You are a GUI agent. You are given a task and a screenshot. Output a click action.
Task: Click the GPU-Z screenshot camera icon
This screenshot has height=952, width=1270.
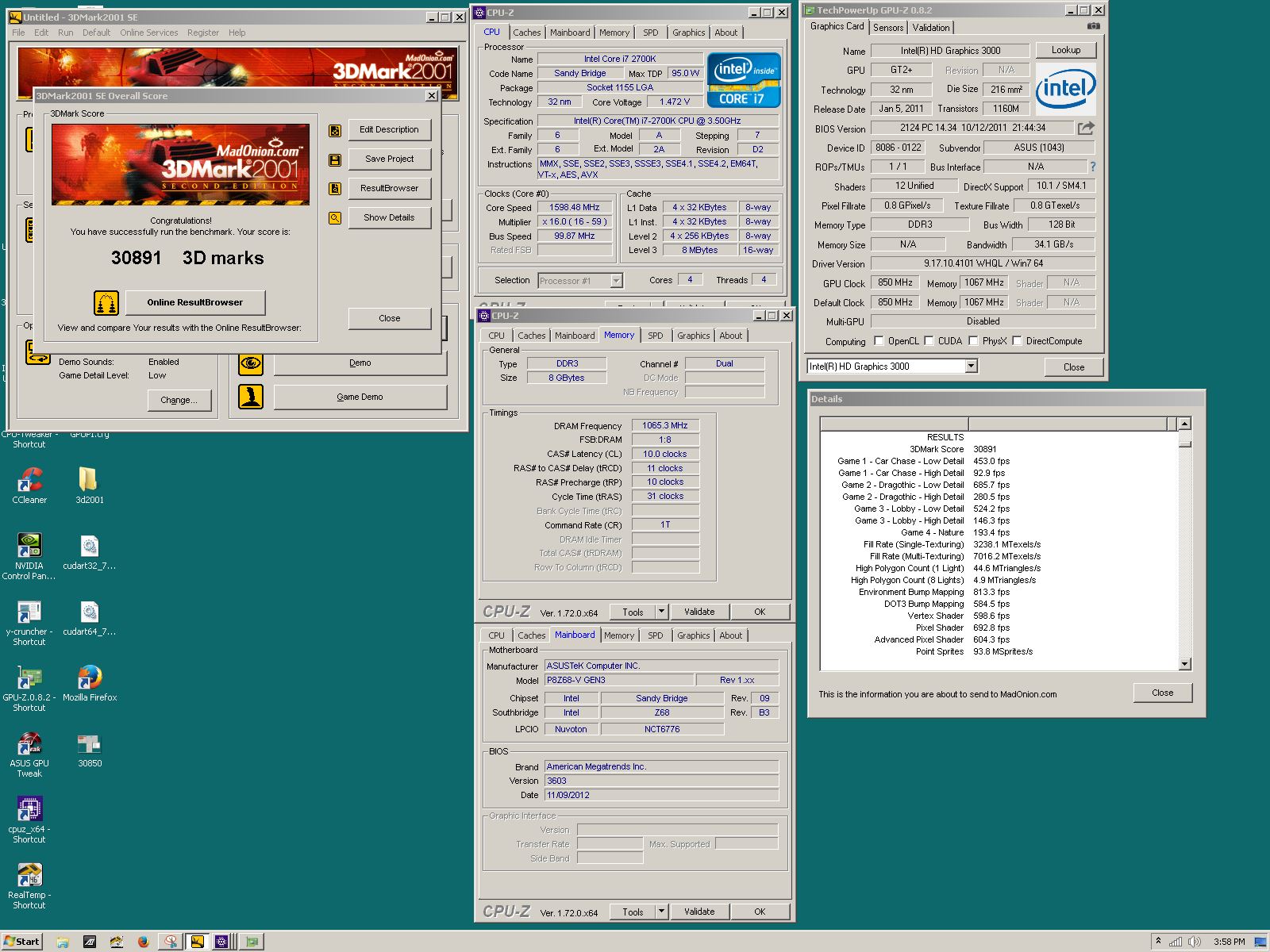tap(1093, 26)
